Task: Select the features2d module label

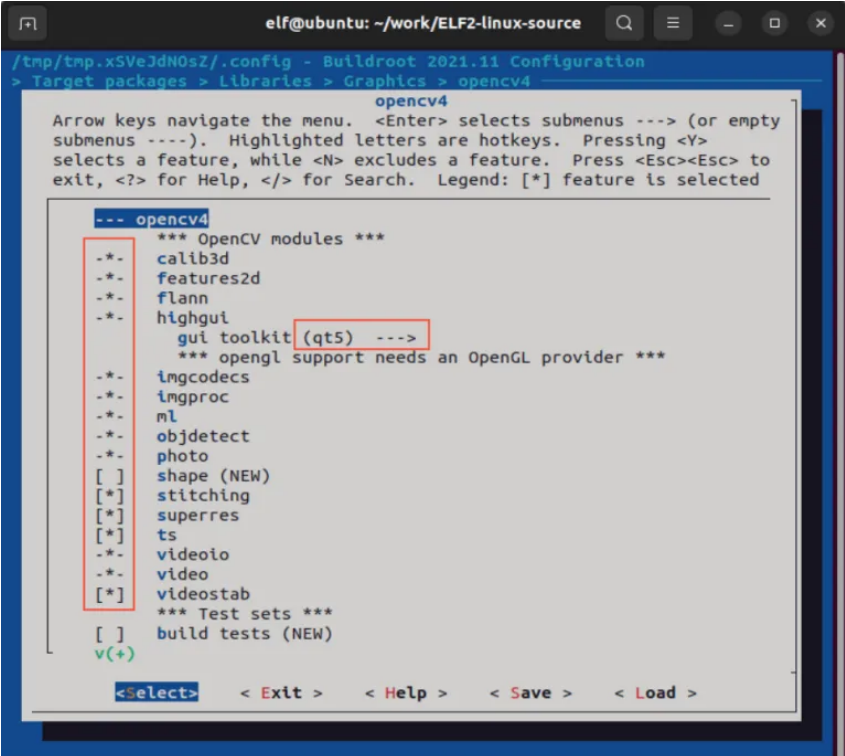Action: pos(208,279)
